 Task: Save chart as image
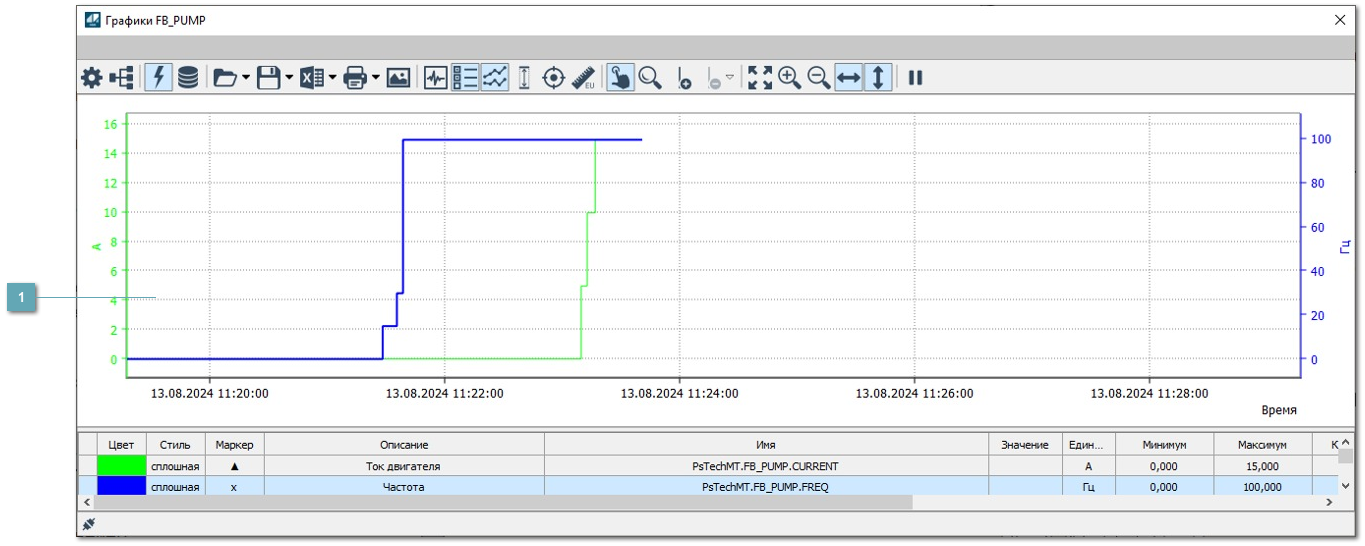(x=398, y=78)
